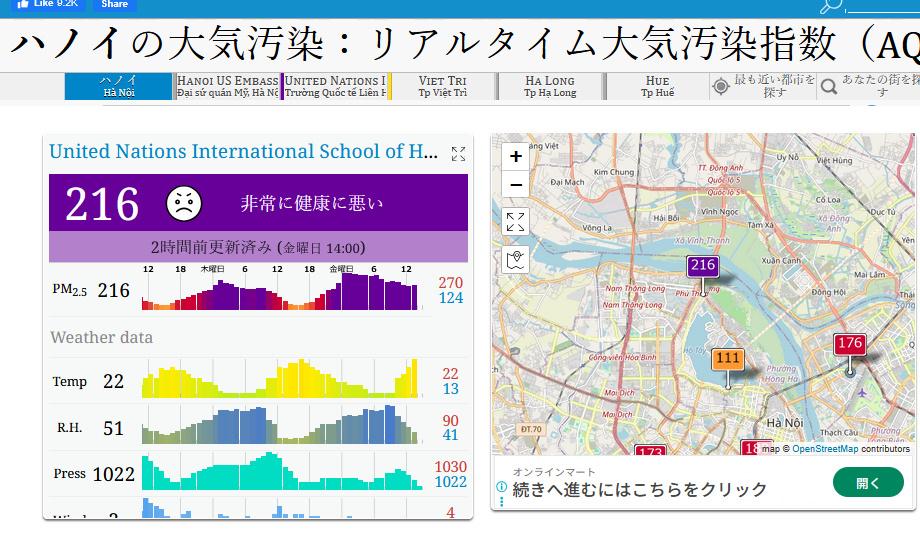Toggle the map overlay layer icon

click(x=516, y=260)
